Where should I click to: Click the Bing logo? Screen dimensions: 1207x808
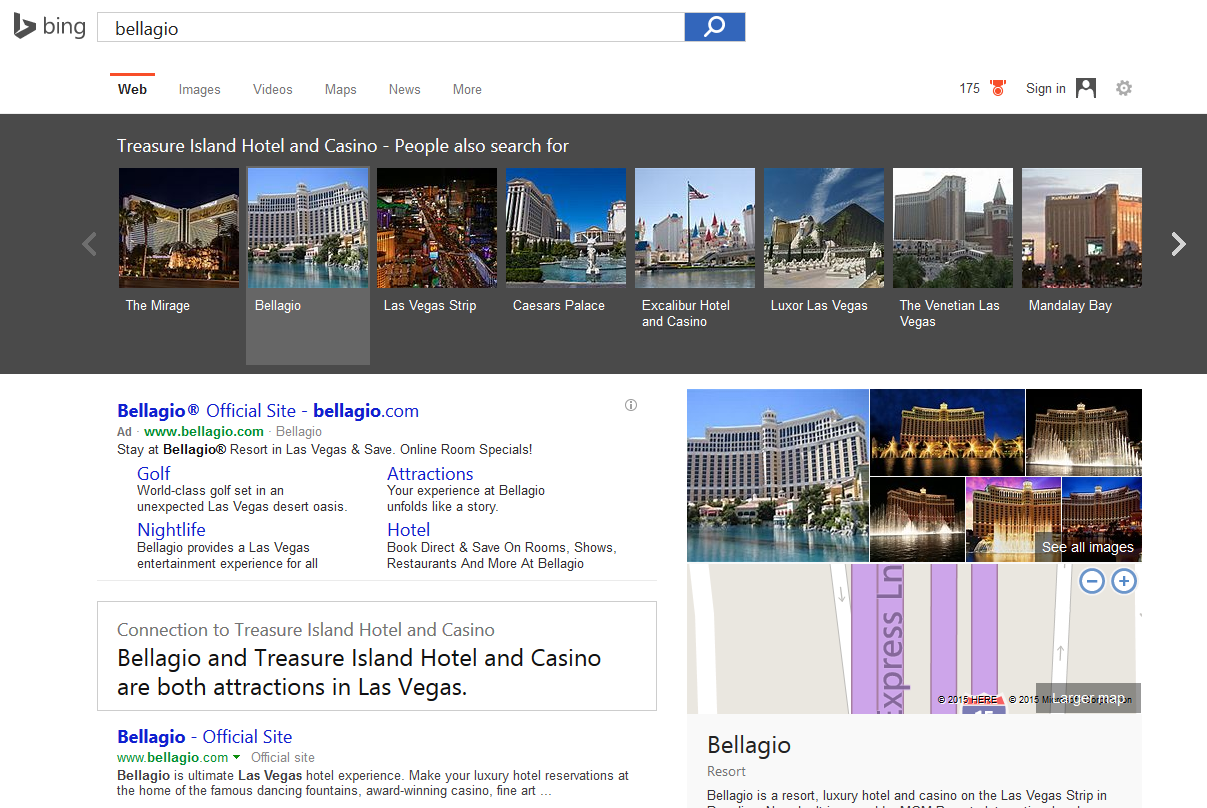[49, 27]
